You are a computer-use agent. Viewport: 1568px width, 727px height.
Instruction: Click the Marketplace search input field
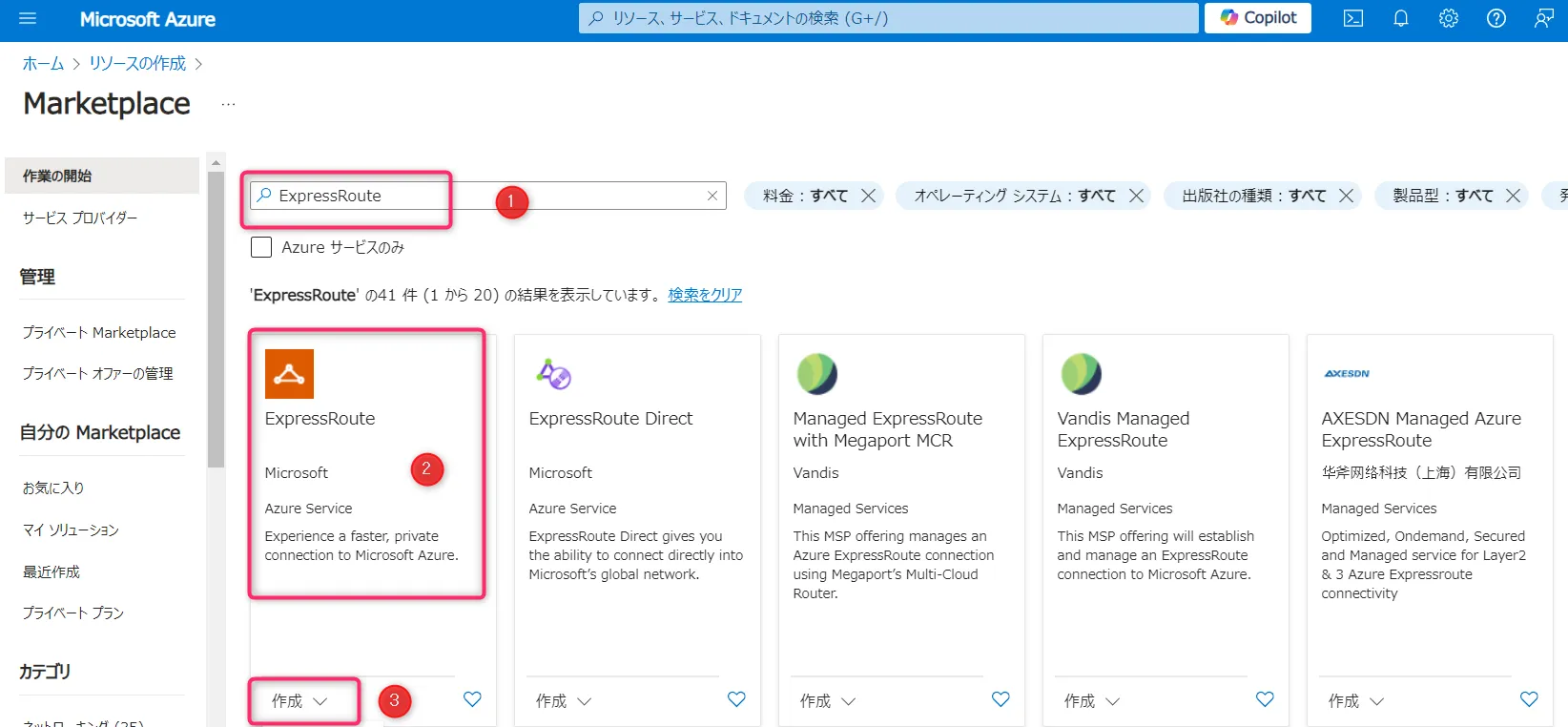click(x=488, y=196)
